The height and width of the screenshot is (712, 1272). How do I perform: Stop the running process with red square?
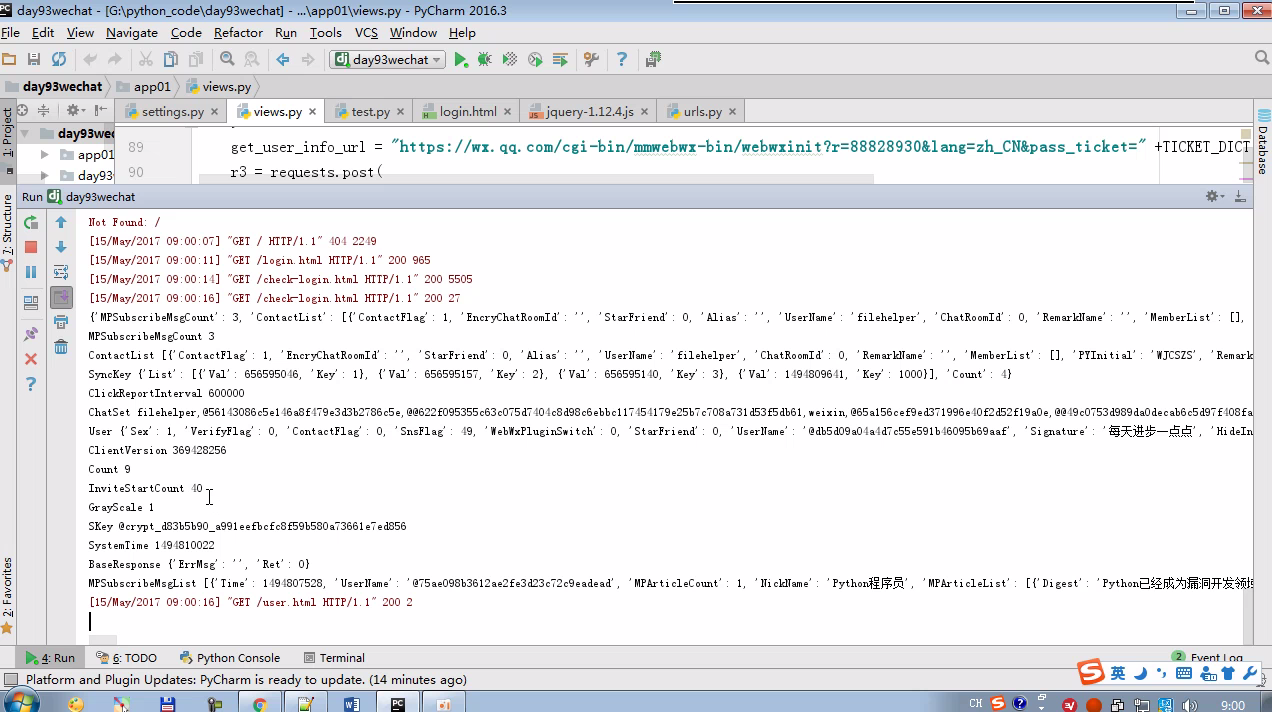(x=31, y=247)
